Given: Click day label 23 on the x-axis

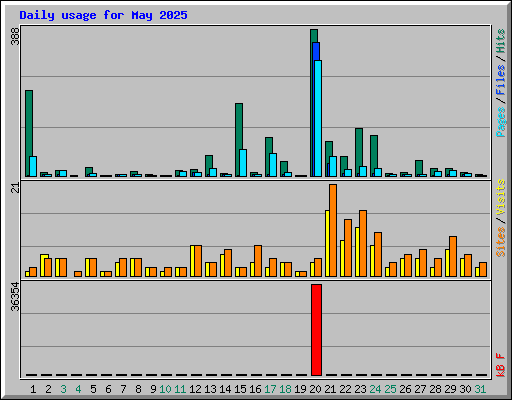Looking at the screenshot, I should (x=360, y=389).
